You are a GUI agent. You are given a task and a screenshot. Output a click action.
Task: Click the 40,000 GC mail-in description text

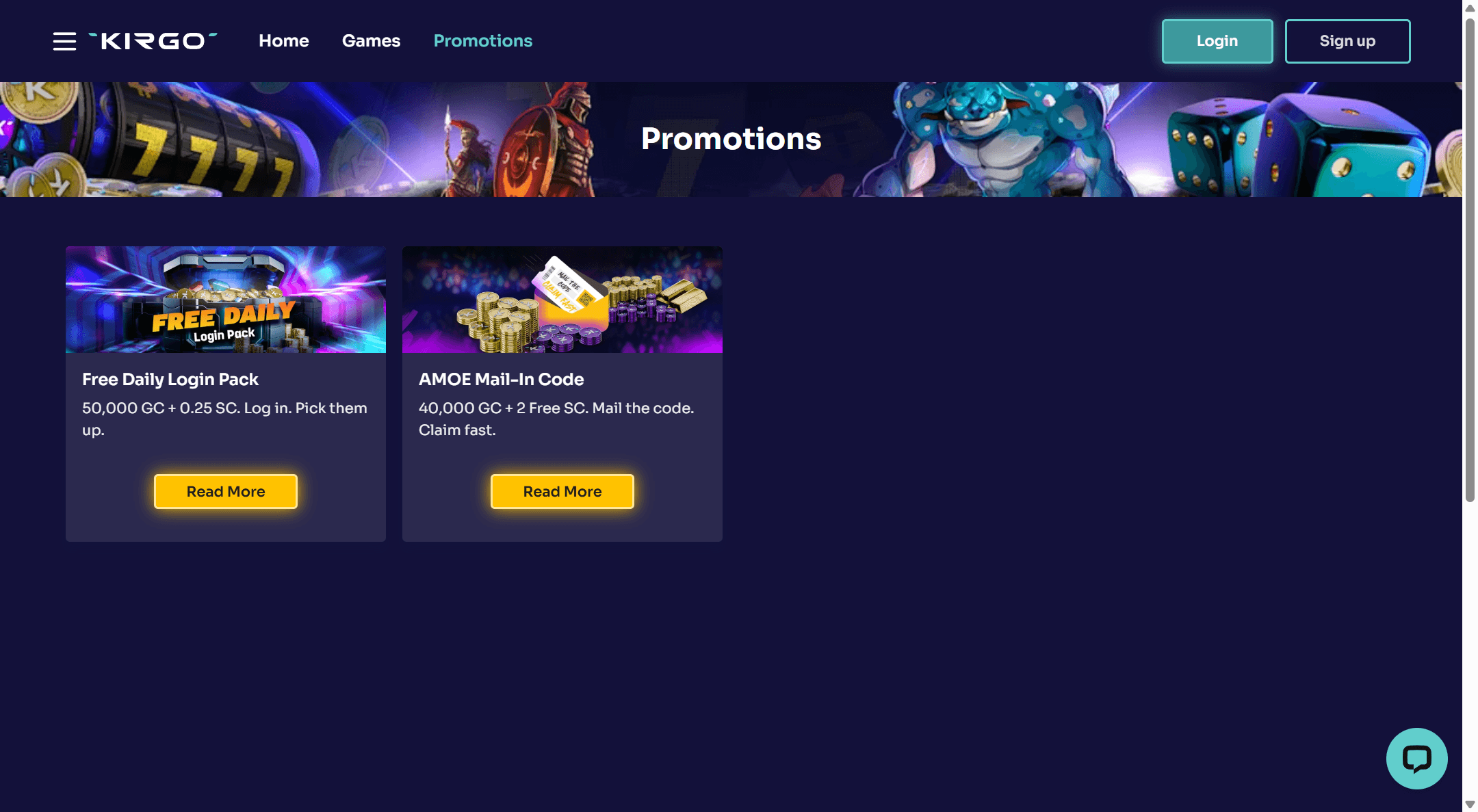(x=556, y=419)
